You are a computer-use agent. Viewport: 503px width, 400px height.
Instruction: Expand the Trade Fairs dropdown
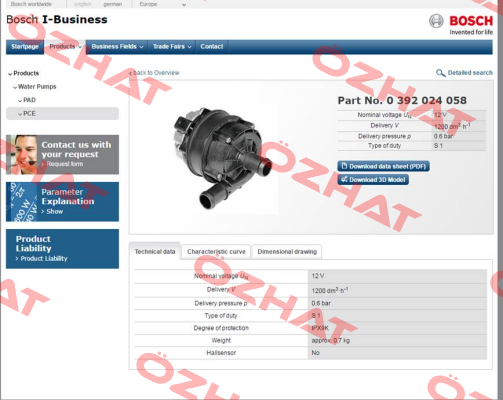click(172, 47)
